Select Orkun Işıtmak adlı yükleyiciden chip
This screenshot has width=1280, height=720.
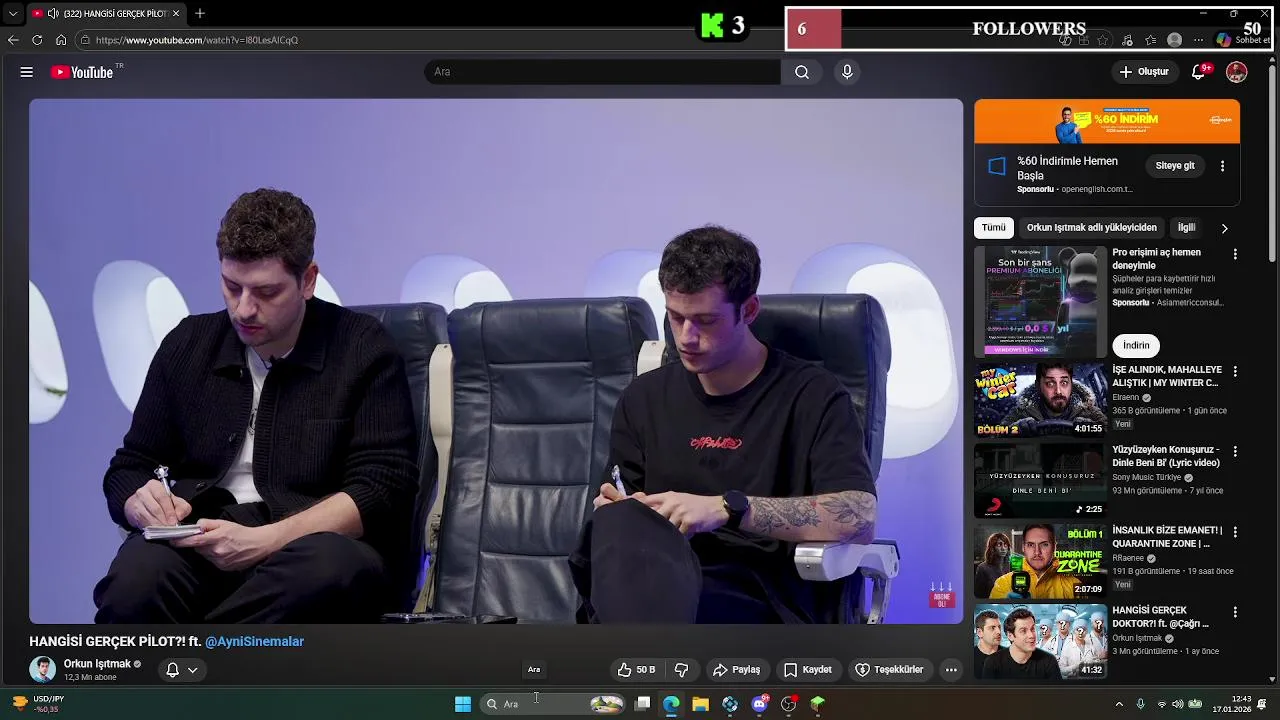pyautogui.click(x=1092, y=228)
